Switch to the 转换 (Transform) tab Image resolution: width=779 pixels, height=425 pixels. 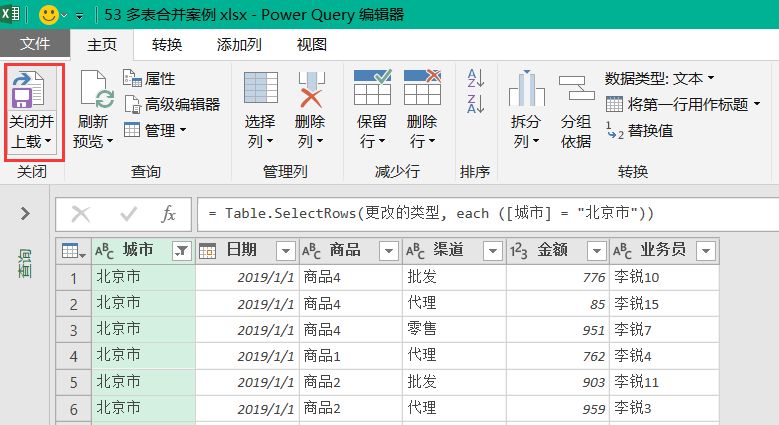coord(167,45)
